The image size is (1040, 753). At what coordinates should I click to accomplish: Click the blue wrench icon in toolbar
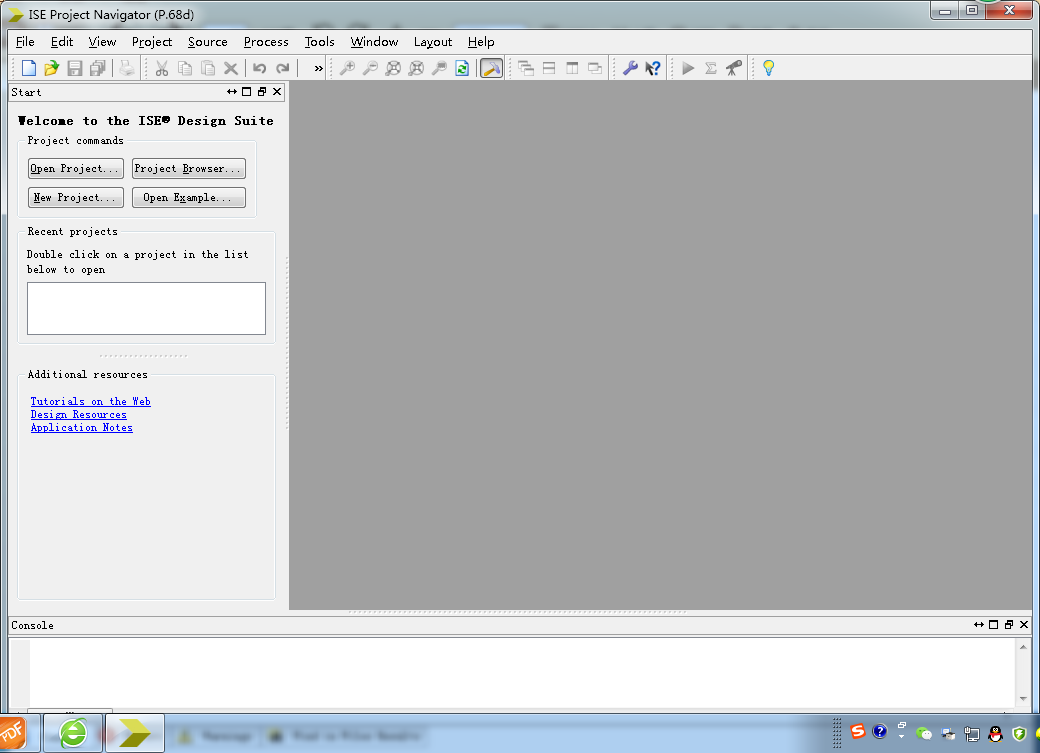pos(630,68)
